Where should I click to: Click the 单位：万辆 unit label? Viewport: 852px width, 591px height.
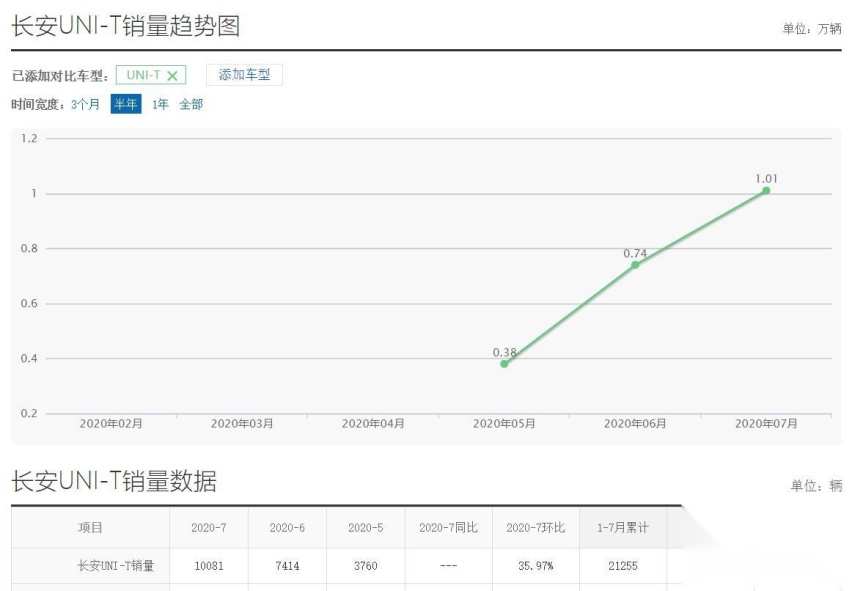click(x=812, y=29)
